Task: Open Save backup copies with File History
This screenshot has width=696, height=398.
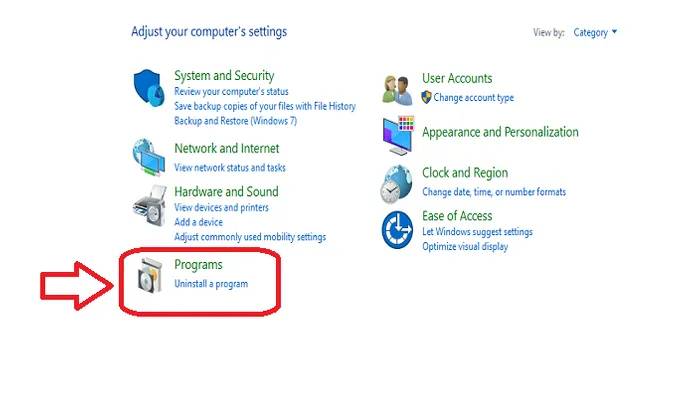Action: [265, 106]
